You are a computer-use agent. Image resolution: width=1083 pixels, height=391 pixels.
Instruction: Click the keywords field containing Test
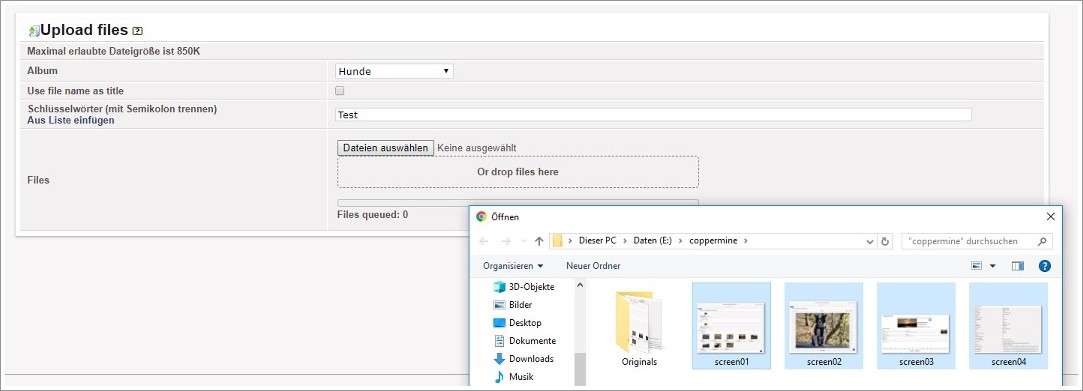coord(653,115)
